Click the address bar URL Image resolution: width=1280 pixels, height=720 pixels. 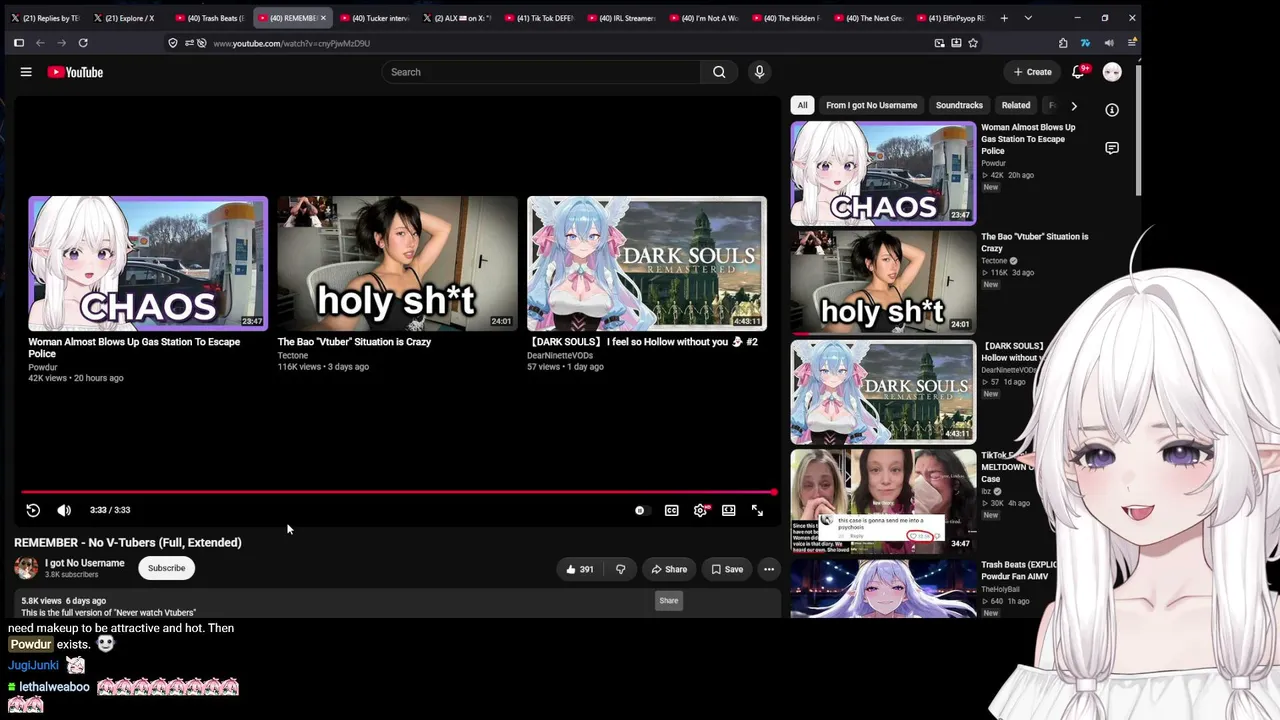point(292,43)
